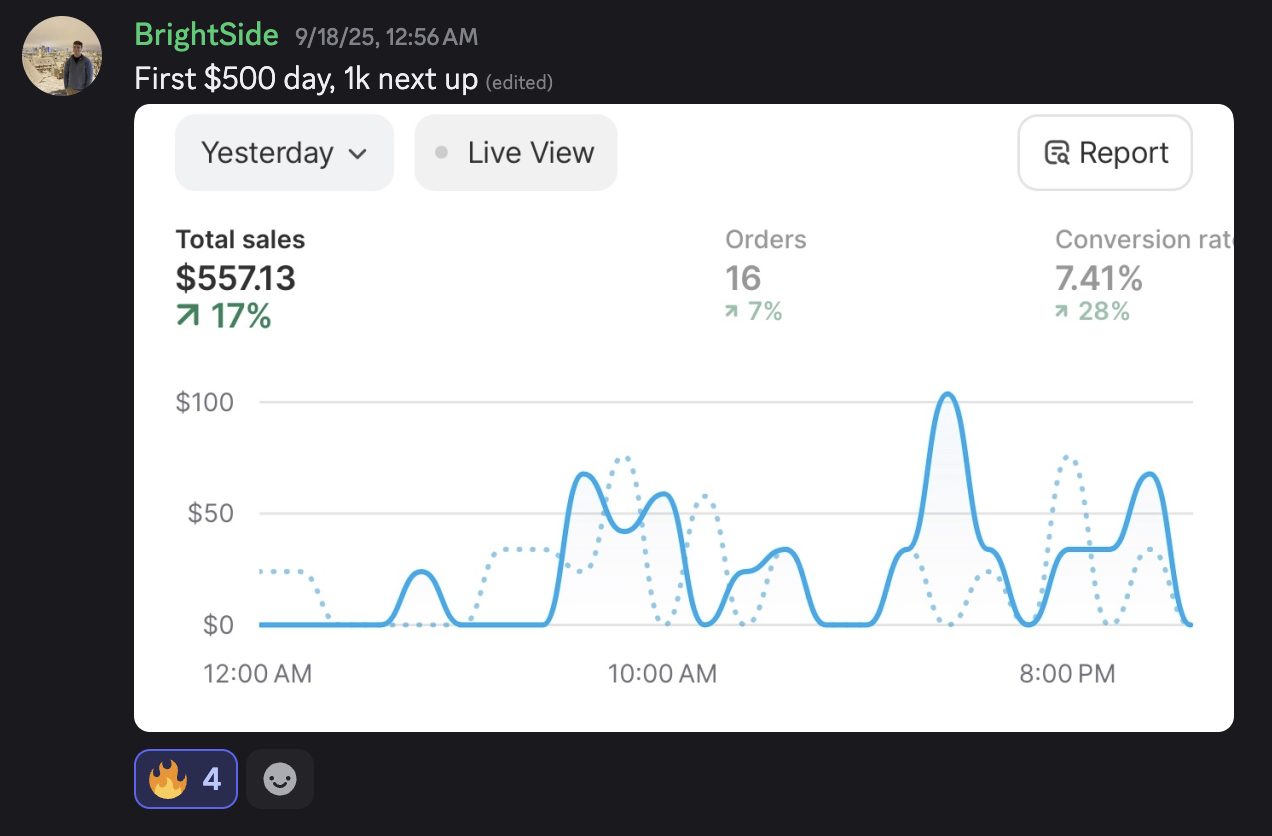Click the chevron next to Yesterday
This screenshot has height=836, width=1272.
click(357, 154)
